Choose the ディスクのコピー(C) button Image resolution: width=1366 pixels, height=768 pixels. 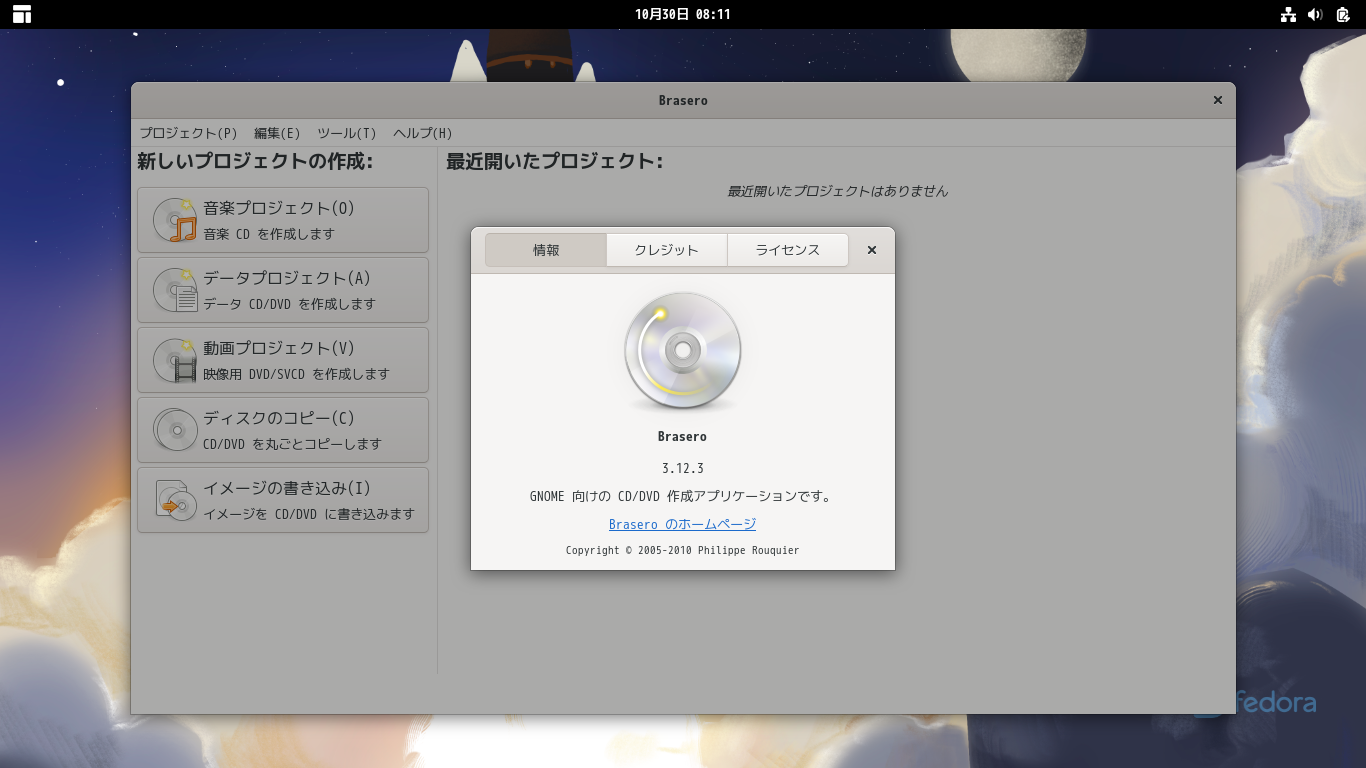click(283, 430)
